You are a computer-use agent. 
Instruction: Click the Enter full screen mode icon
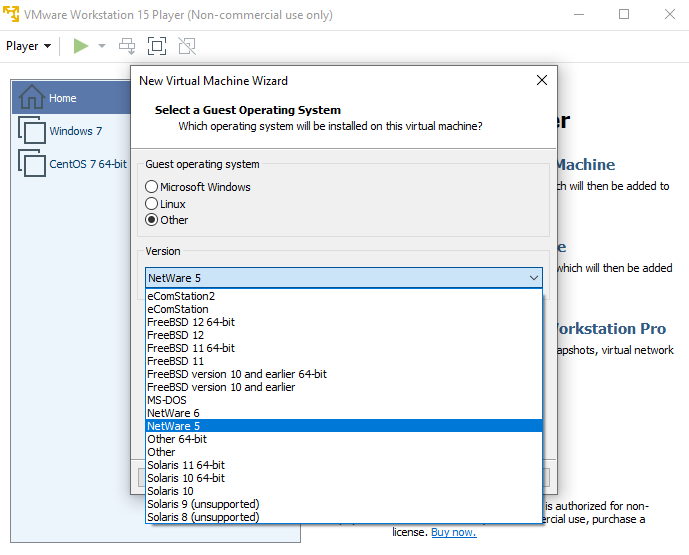click(157, 46)
